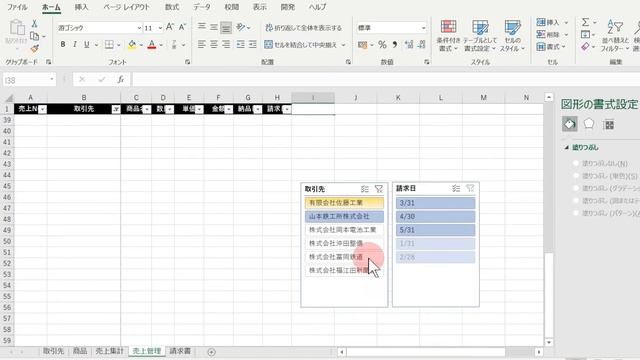This screenshot has width=640, height=360.
Task: Click the percent style icon
Action: tap(382, 44)
